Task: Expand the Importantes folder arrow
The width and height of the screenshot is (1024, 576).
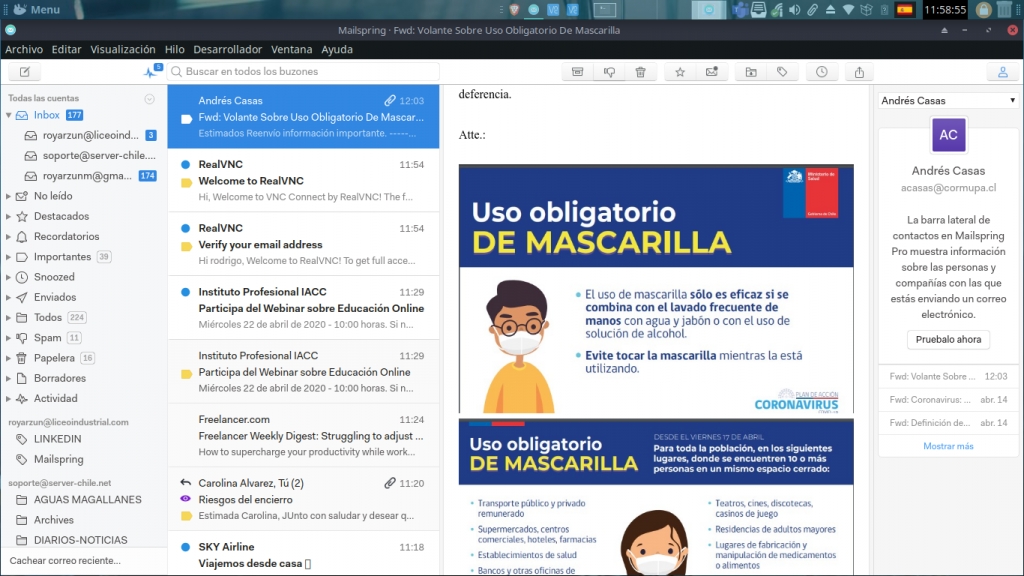Action: point(8,257)
